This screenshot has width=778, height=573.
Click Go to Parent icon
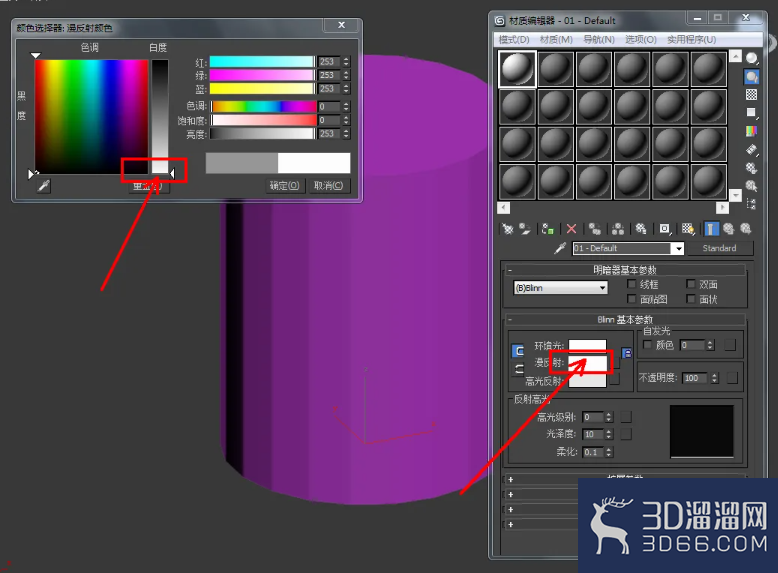click(728, 229)
